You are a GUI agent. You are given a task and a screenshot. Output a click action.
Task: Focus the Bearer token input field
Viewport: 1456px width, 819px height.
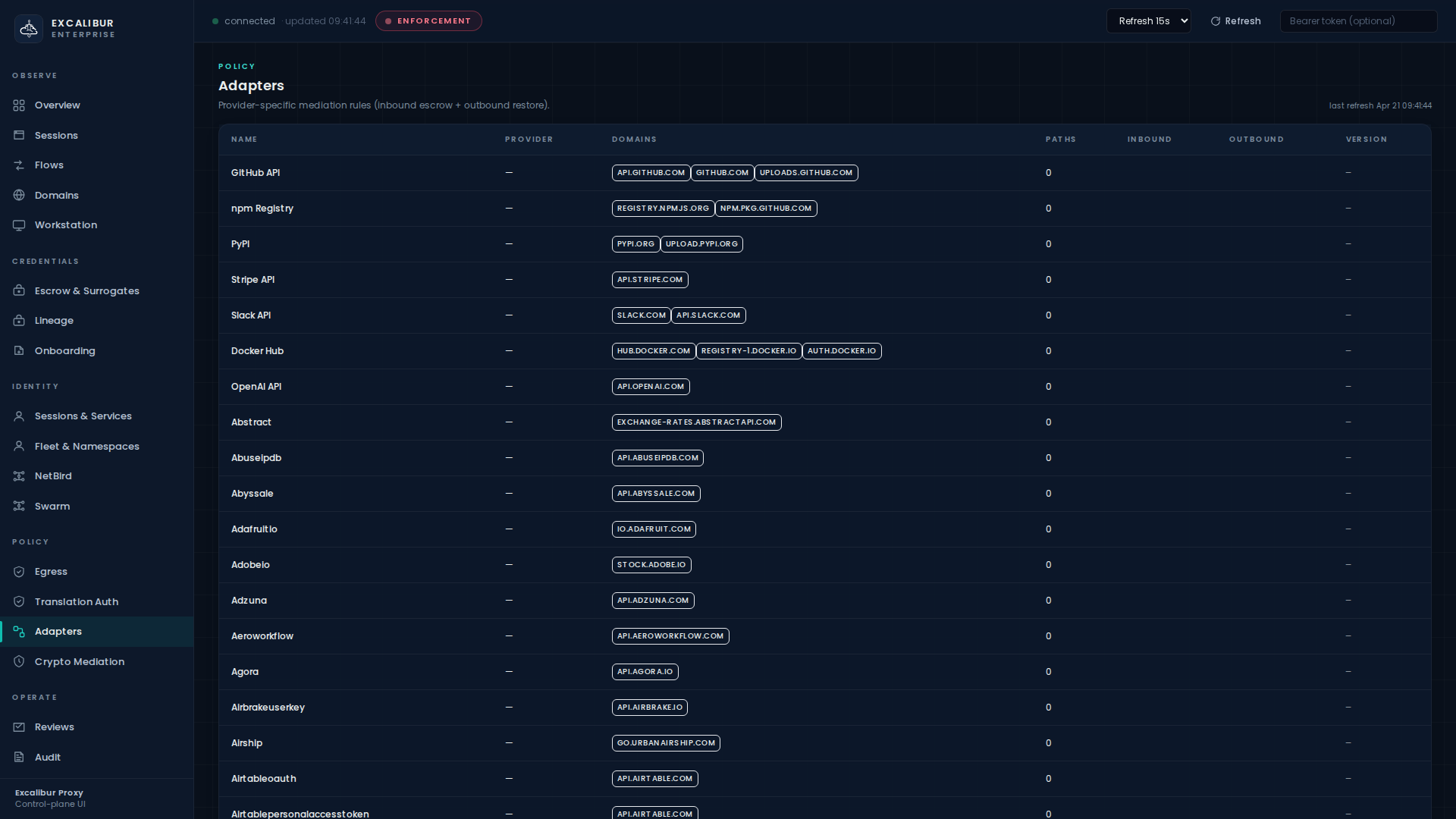tap(1357, 21)
